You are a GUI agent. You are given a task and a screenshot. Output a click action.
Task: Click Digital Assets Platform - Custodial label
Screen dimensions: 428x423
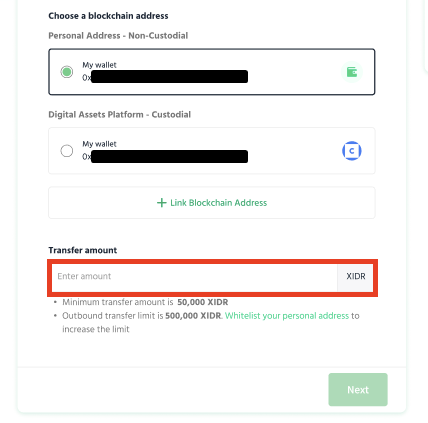pos(120,115)
